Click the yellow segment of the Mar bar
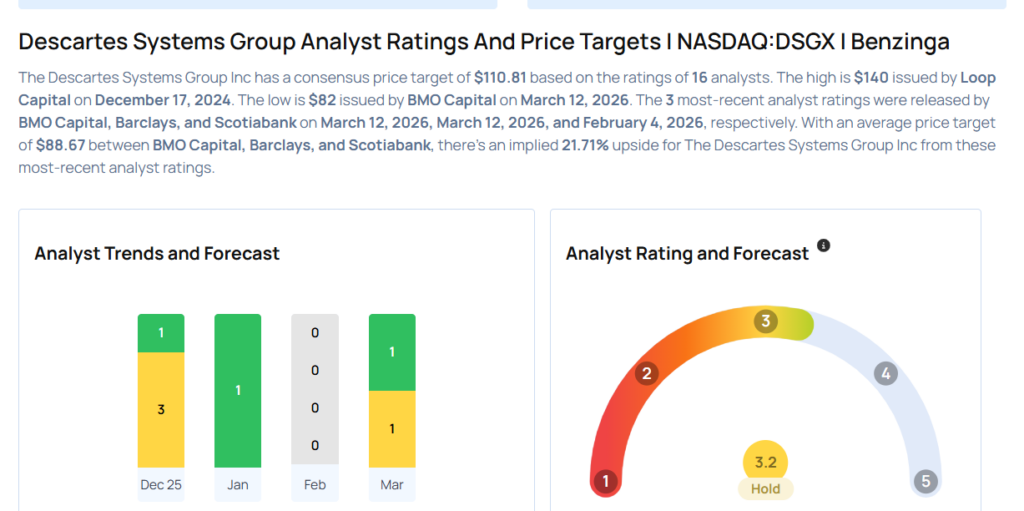The width and height of the screenshot is (1024, 511). (x=392, y=429)
